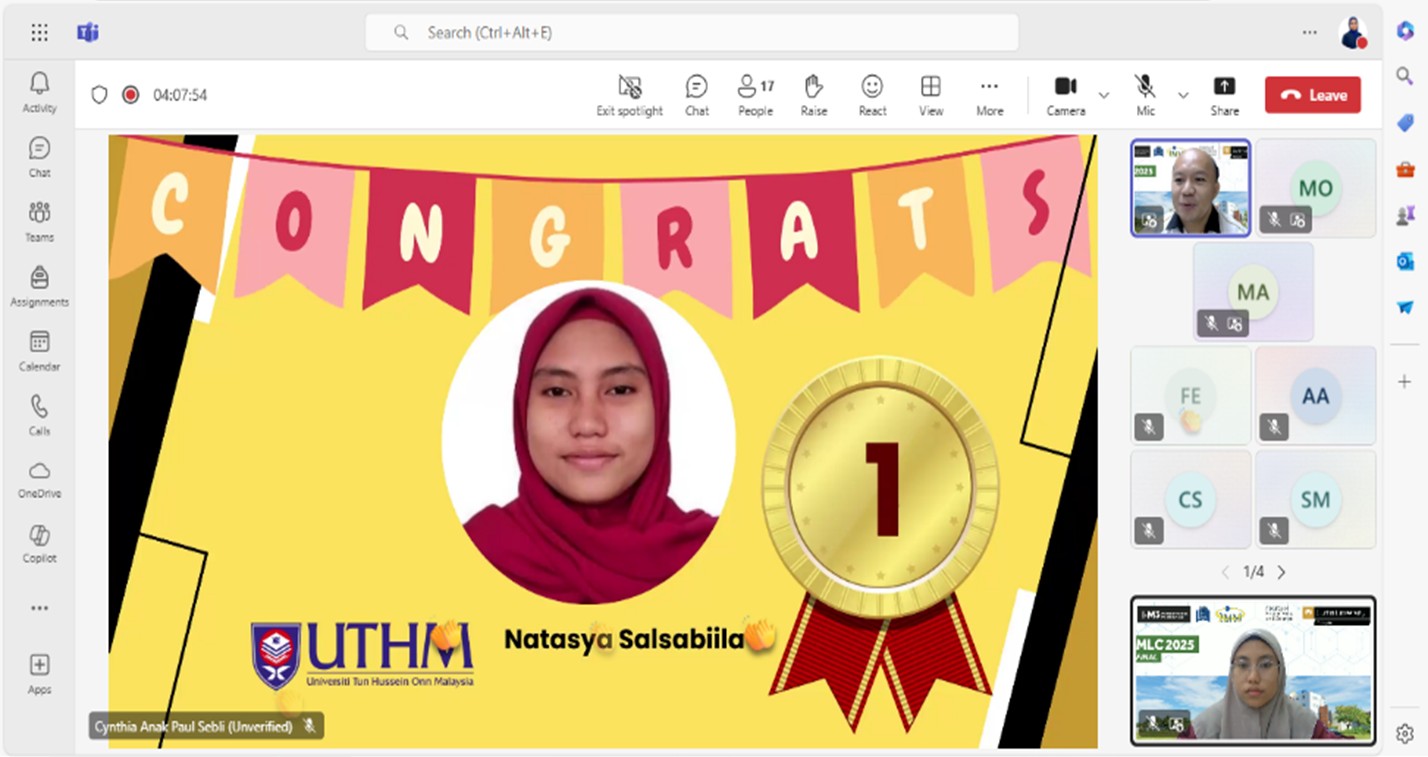Turn on the Camera
The width and height of the screenshot is (1428, 757).
(1065, 95)
